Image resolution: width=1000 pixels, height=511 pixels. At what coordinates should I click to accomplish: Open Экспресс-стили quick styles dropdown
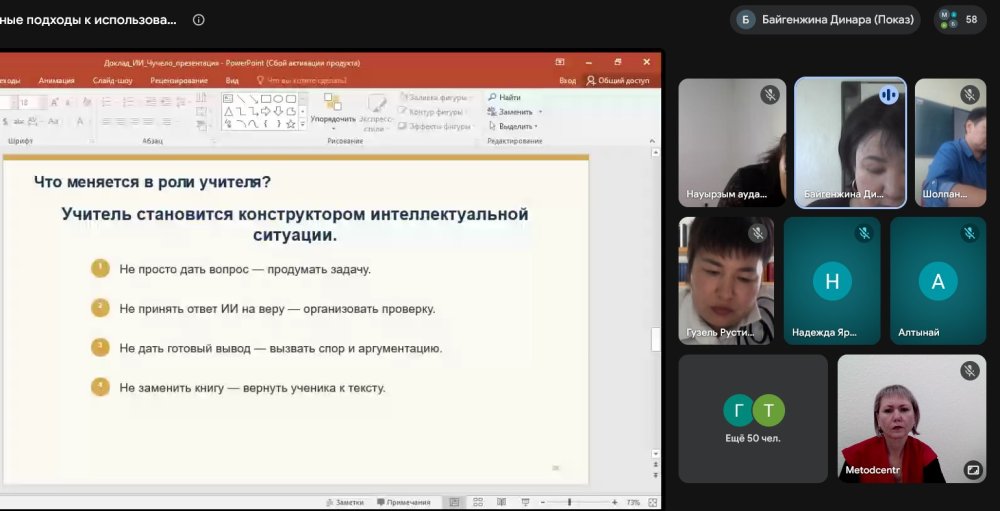[376, 112]
